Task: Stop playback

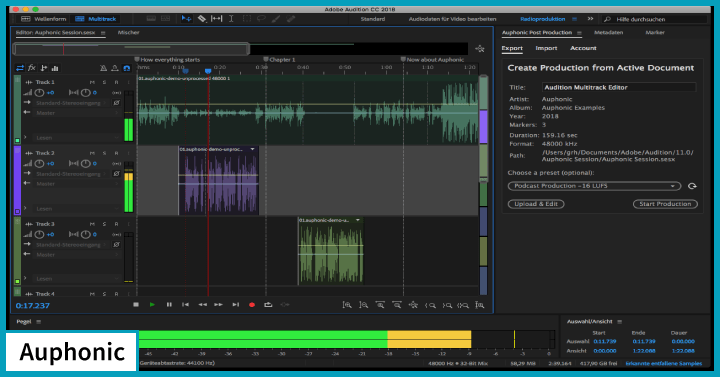Action: pos(136,304)
